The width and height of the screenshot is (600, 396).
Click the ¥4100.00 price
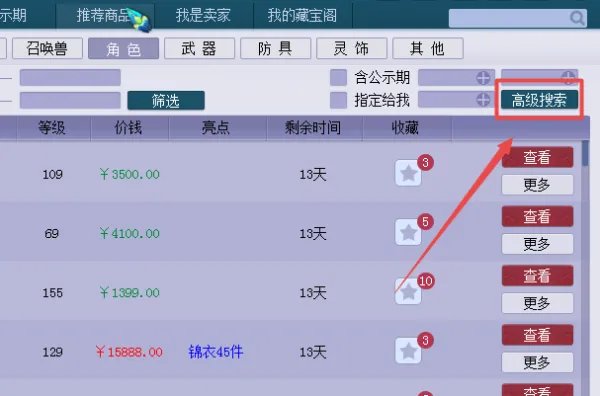129,233
